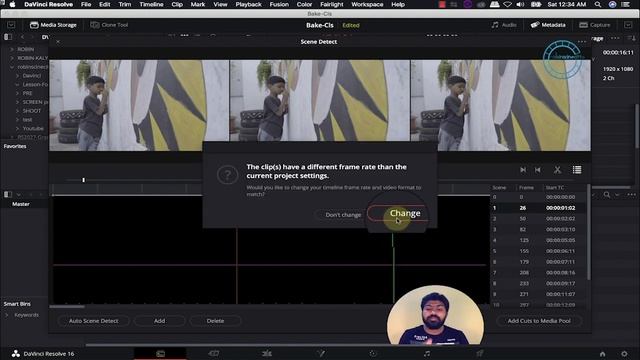Select scene row with frame 50
Screen dimensions: 640x360
click(539, 219)
